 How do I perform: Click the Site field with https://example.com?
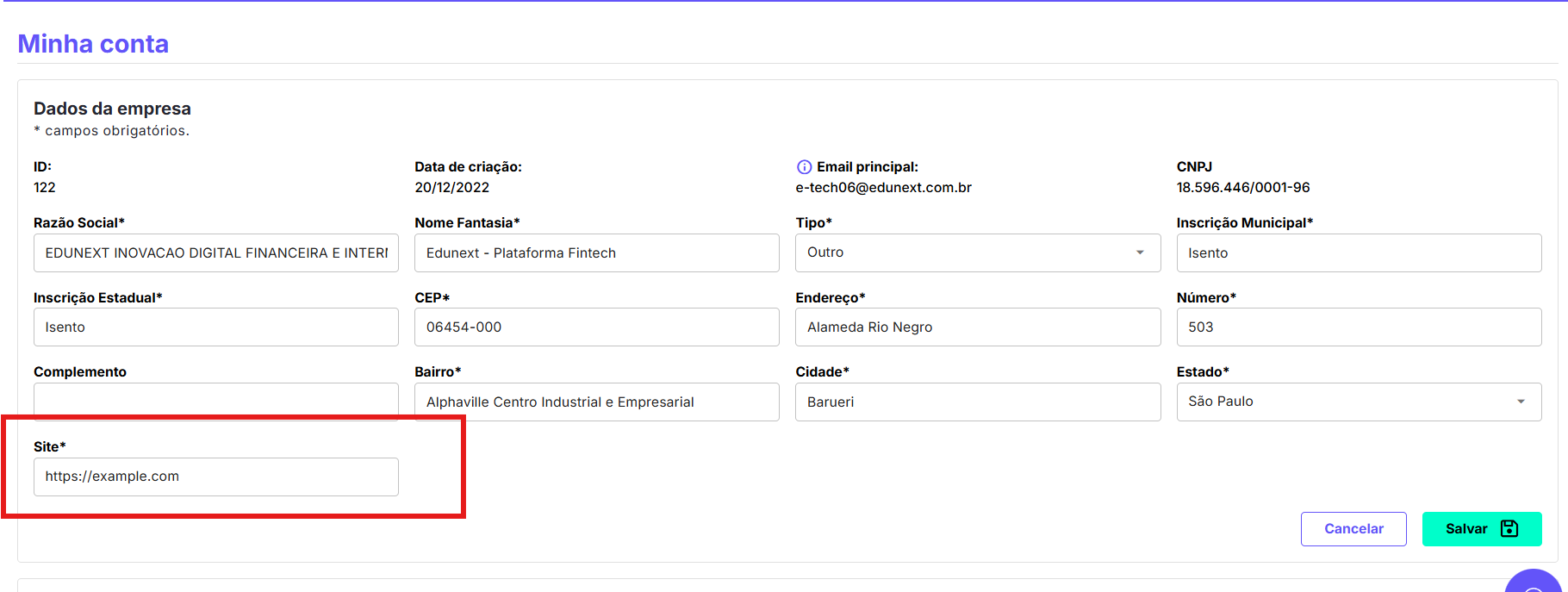point(216,477)
